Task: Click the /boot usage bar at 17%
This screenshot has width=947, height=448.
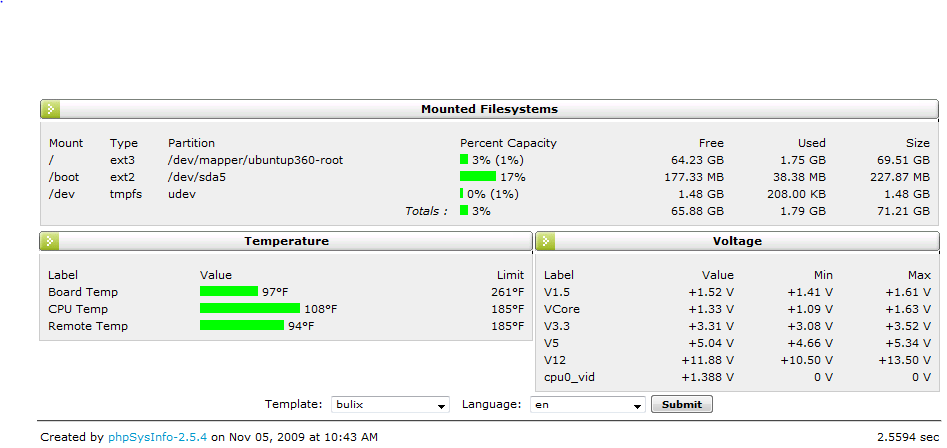Action: click(478, 176)
